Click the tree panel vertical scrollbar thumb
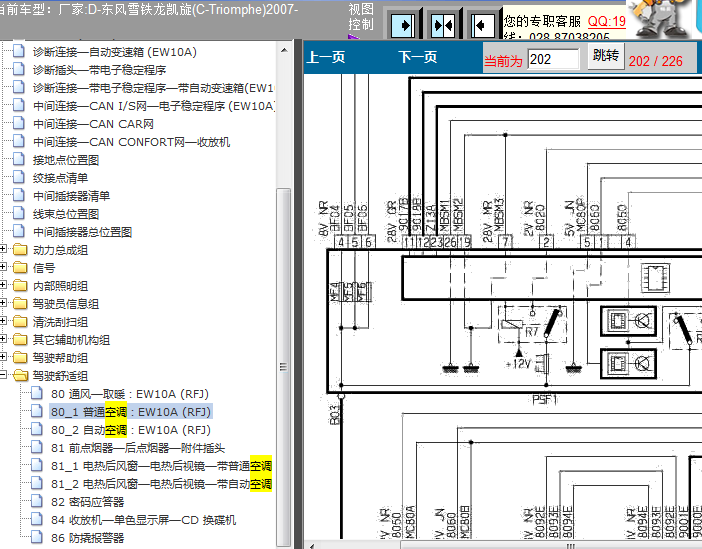This screenshot has width=702, height=549. [x=283, y=367]
